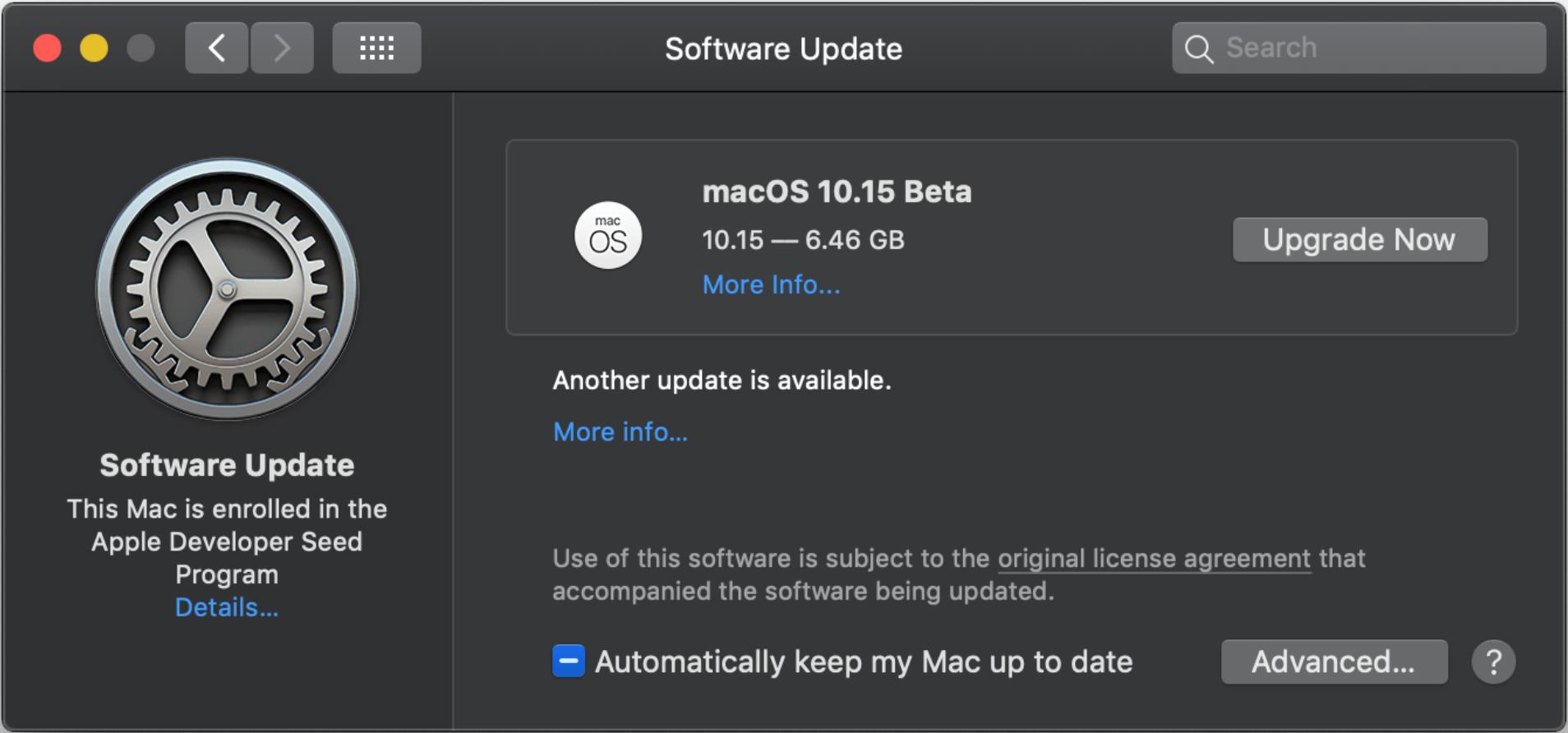
Task: Open More info... under Another update is available
Action: pyautogui.click(x=620, y=431)
